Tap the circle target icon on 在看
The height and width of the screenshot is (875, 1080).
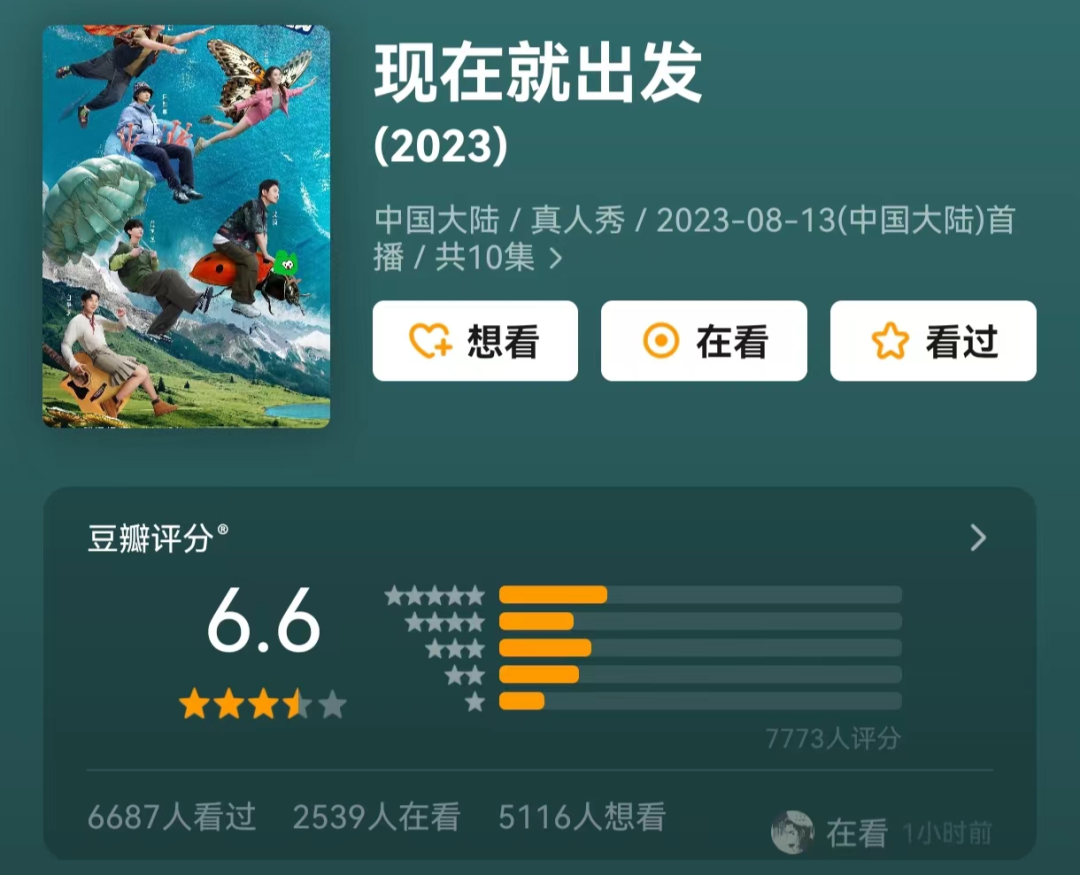(x=661, y=341)
